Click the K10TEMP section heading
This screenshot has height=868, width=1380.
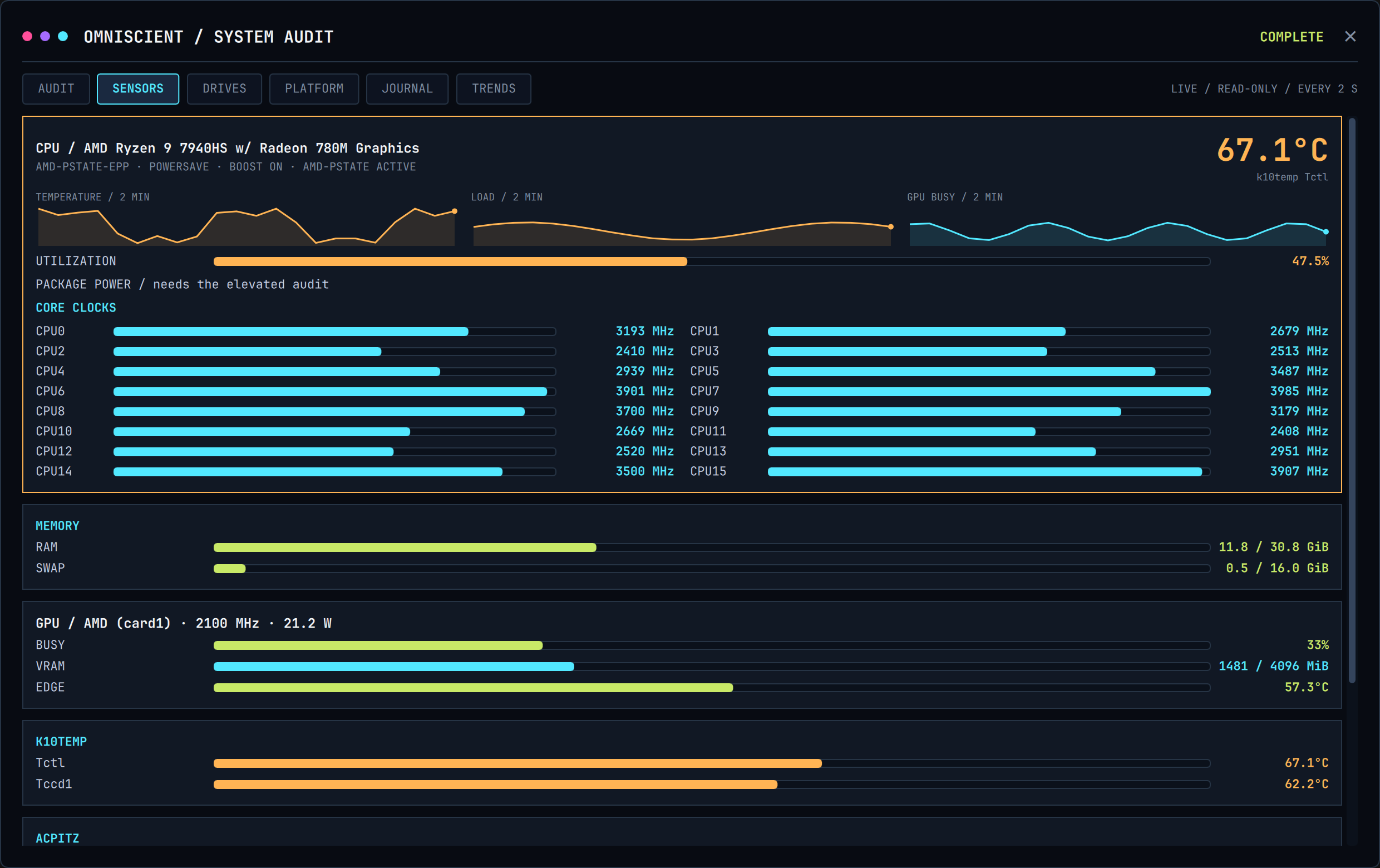[61, 742]
